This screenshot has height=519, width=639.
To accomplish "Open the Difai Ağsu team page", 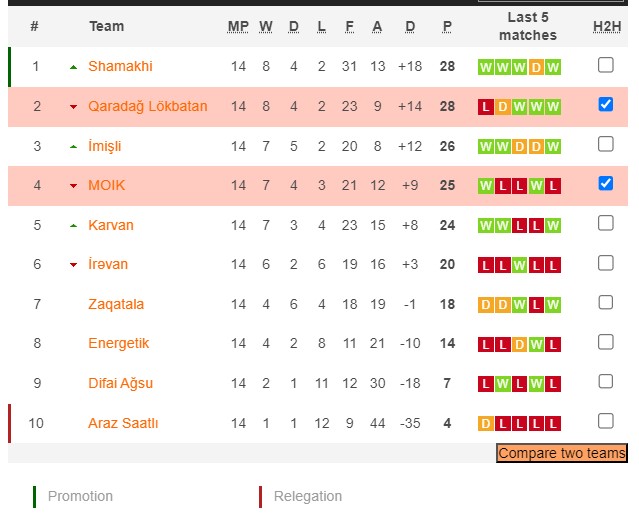I will click(x=120, y=383).
